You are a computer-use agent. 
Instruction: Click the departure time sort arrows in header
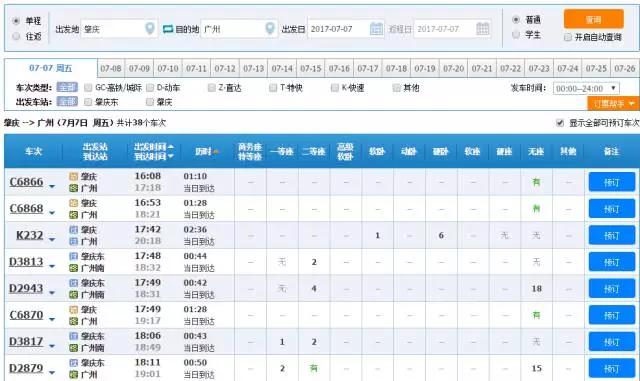[x=171, y=152]
